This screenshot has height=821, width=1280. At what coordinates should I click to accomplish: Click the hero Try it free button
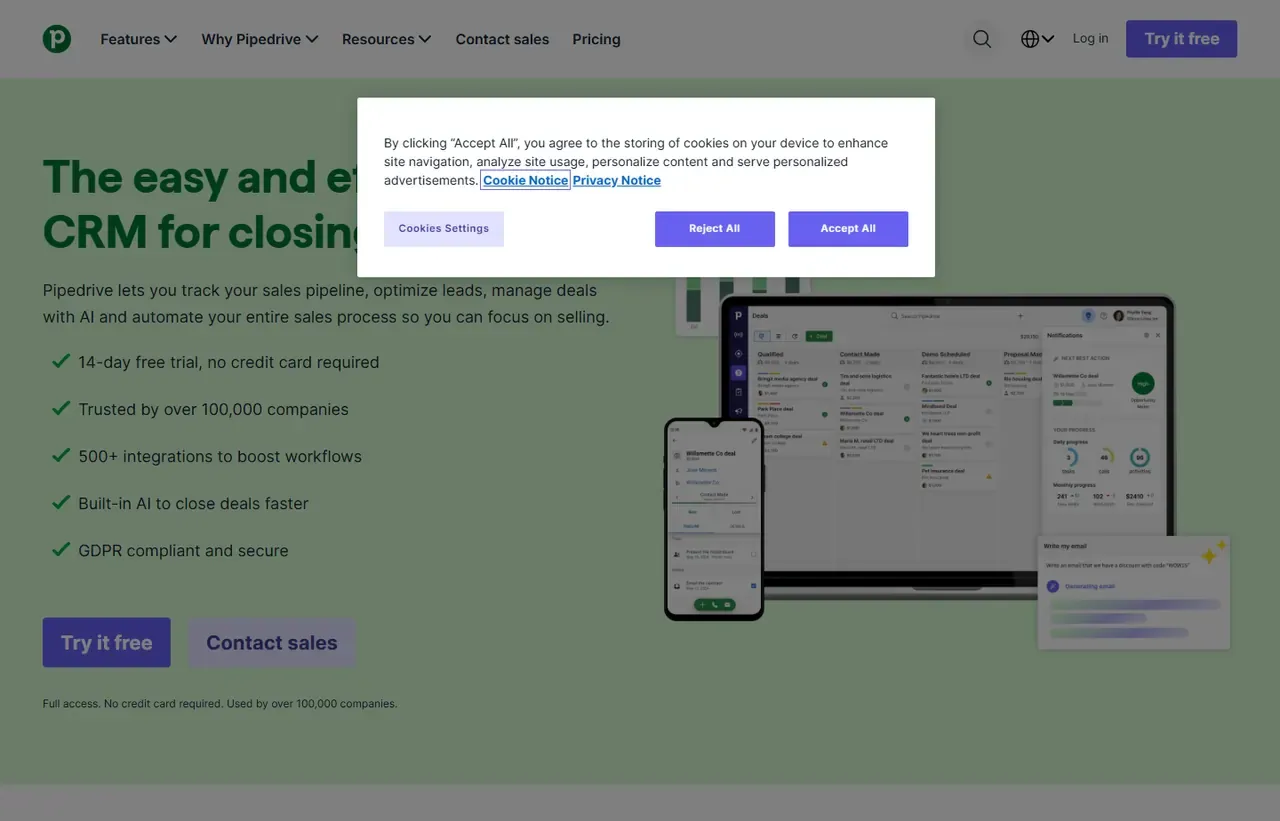click(107, 642)
